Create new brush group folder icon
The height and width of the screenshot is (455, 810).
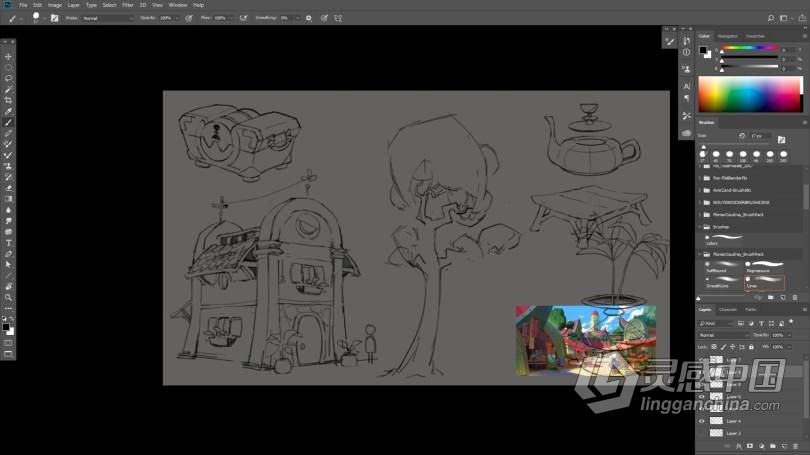click(771, 297)
